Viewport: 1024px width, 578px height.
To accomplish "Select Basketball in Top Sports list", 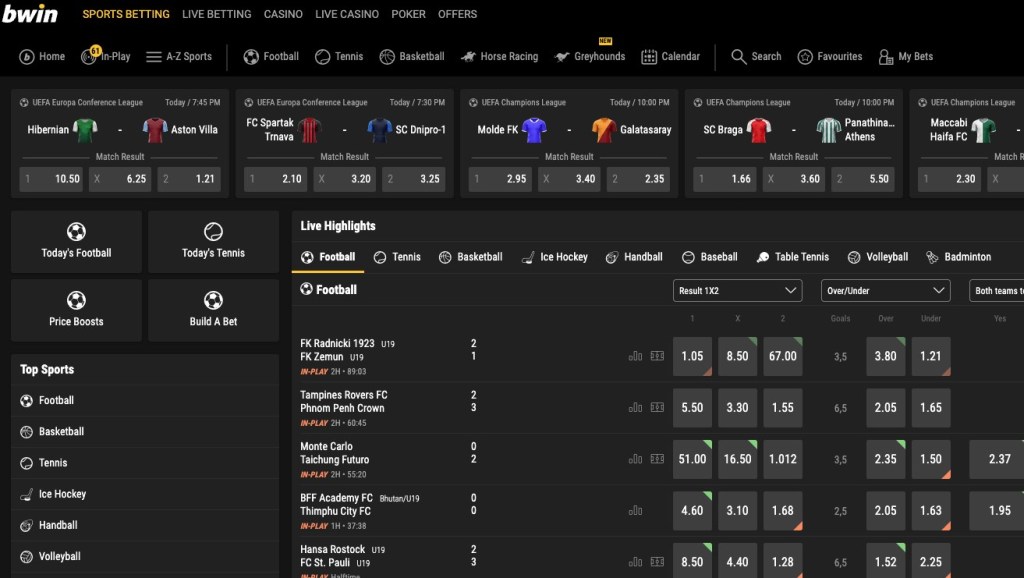I will (x=145, y=432).
